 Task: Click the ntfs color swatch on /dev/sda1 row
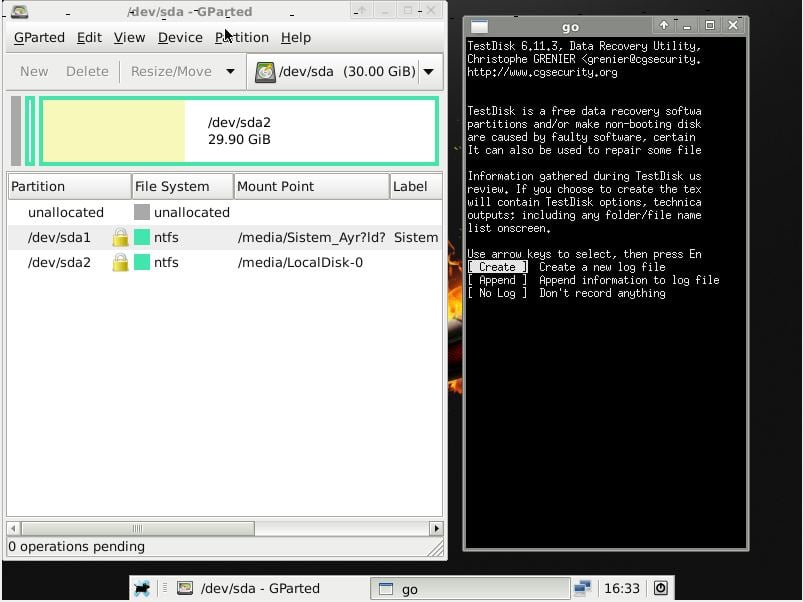[x=142, y=237]
